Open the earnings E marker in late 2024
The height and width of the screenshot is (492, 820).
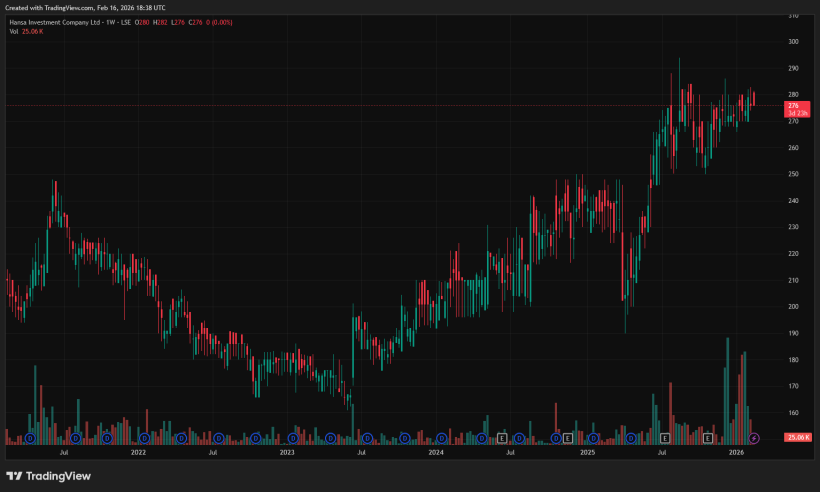568,438
